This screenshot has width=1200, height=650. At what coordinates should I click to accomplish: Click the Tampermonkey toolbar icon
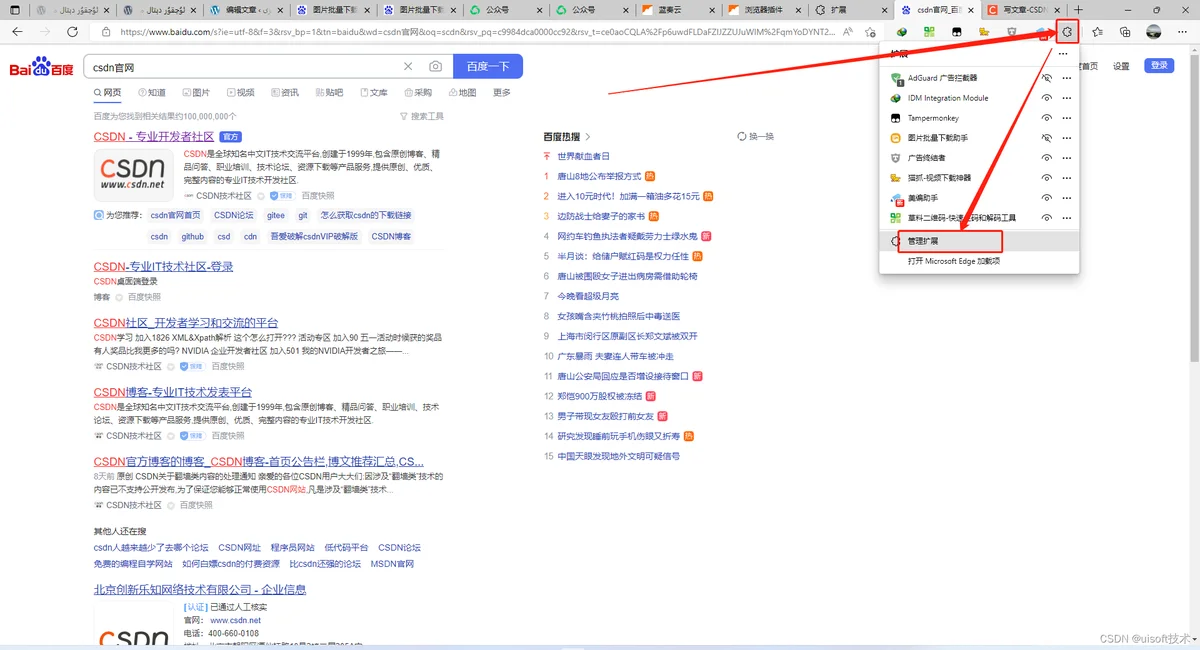[x=956, y=32]
